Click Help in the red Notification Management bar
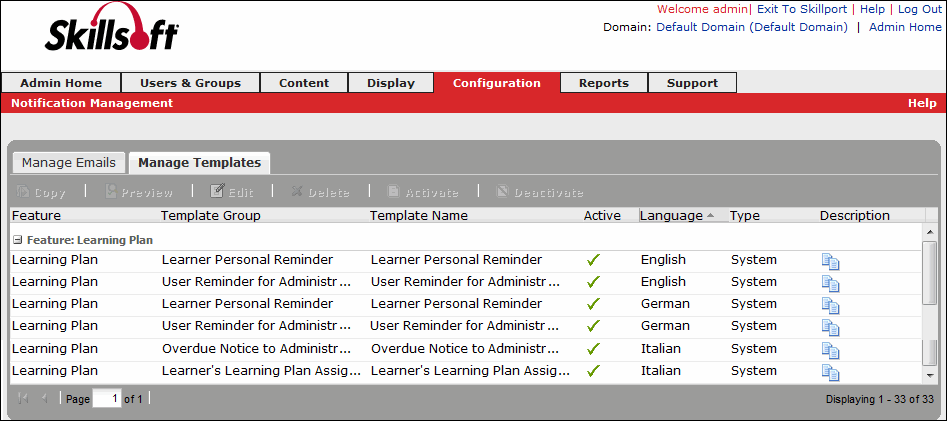947x421 pixels. 922,103
